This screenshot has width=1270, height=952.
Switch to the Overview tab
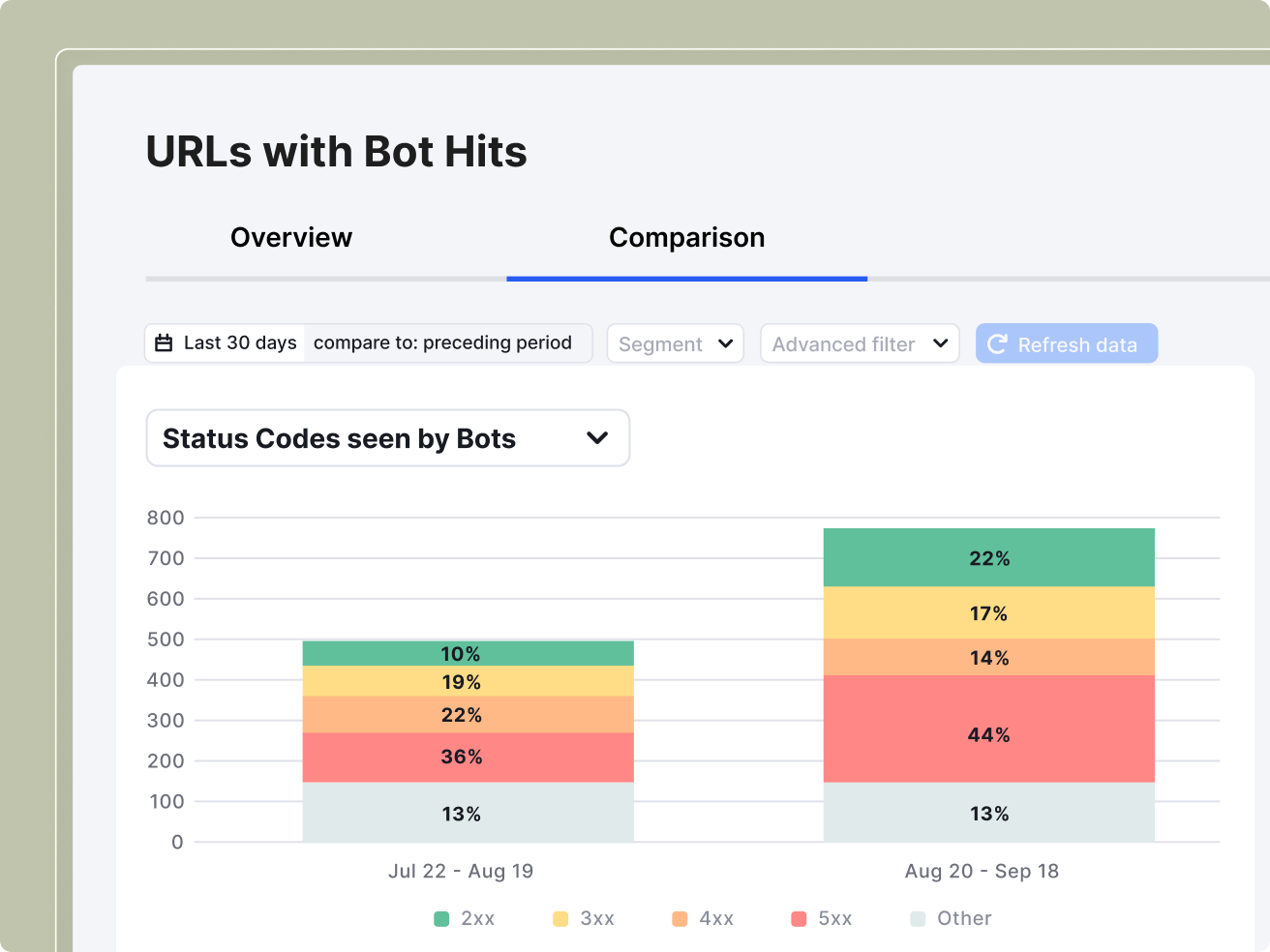tap(290, 237)
